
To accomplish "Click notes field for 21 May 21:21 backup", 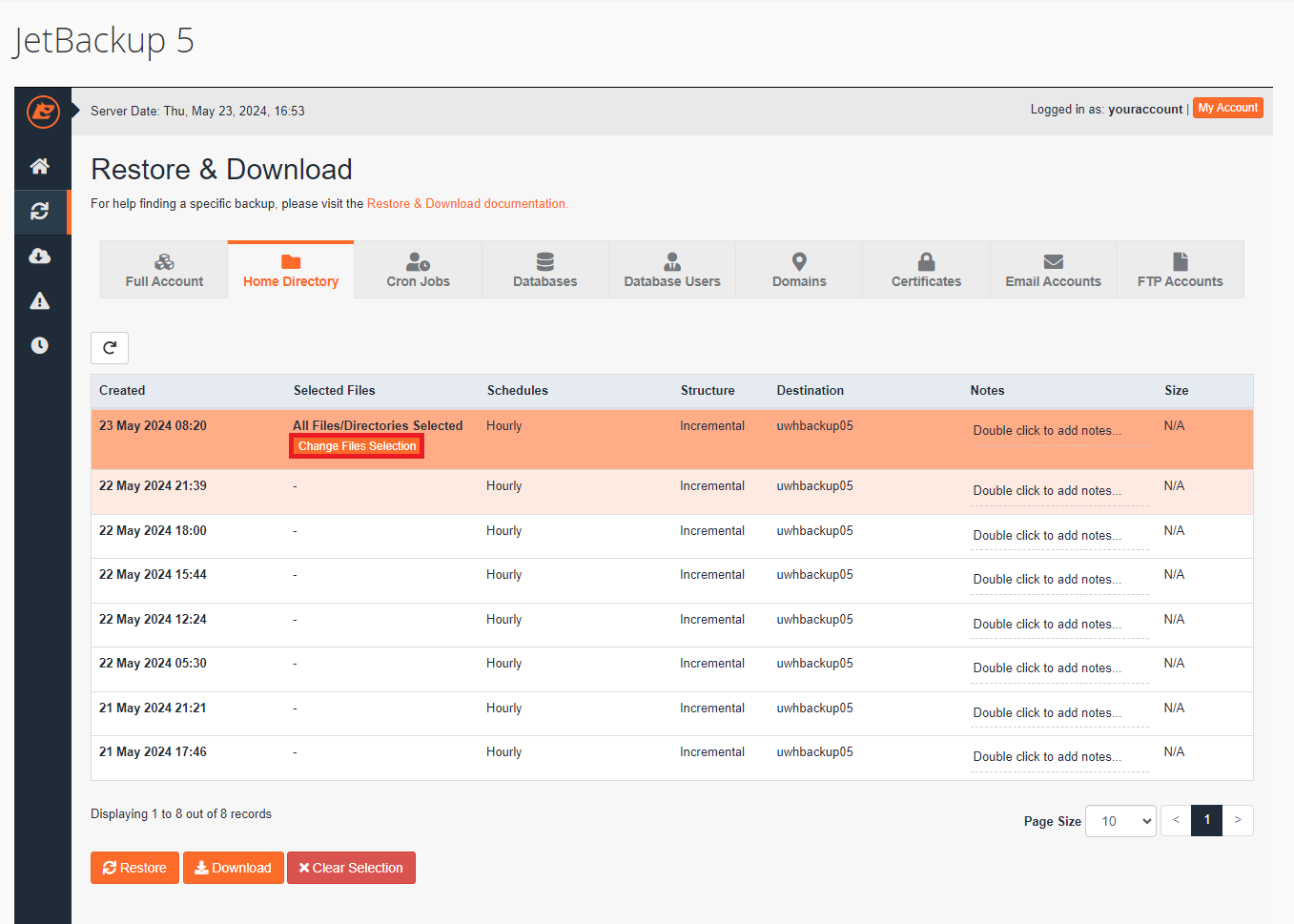I will pyautogui.click(x=1059, y=713).
